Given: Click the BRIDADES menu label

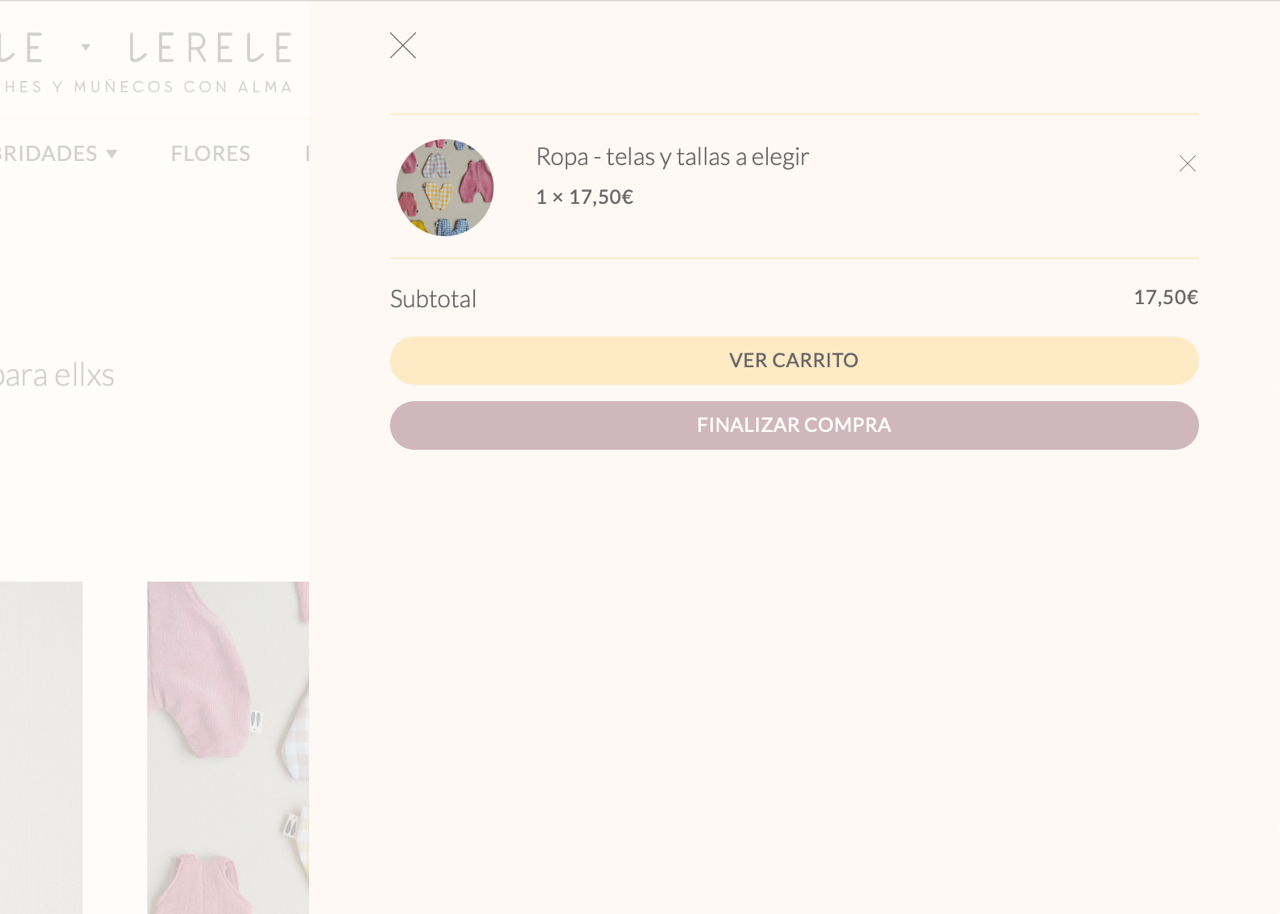Looking at the screenshot, I should [48, 154].
